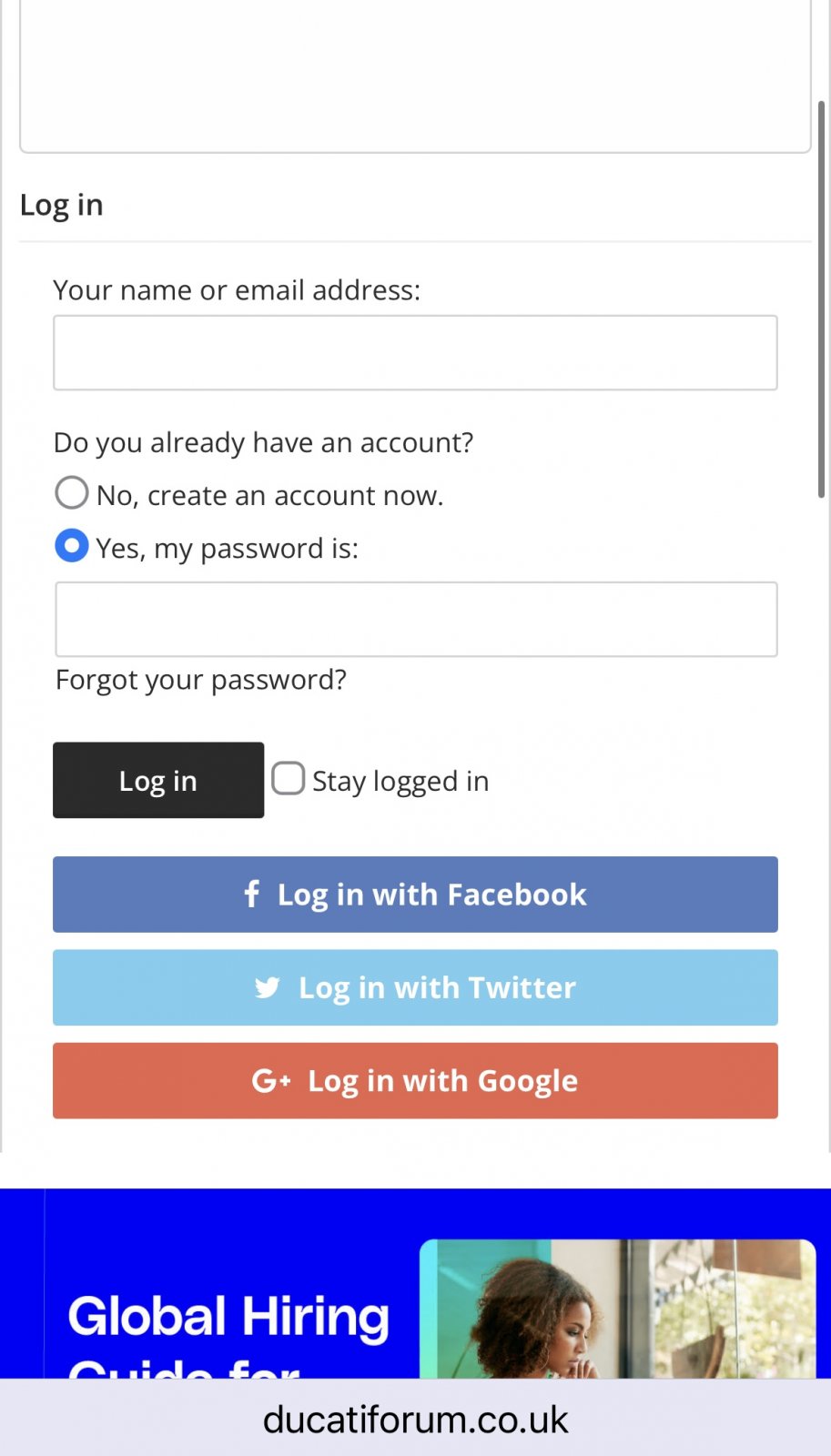Click the 'Global Hiring' ad headline
The width and height of the screenshot is (831, 1456).
[228, 1317]
